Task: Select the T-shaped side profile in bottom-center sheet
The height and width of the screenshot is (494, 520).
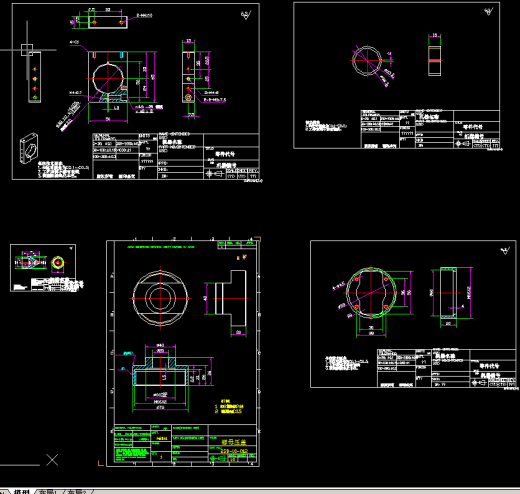Action: coord(231,298)
